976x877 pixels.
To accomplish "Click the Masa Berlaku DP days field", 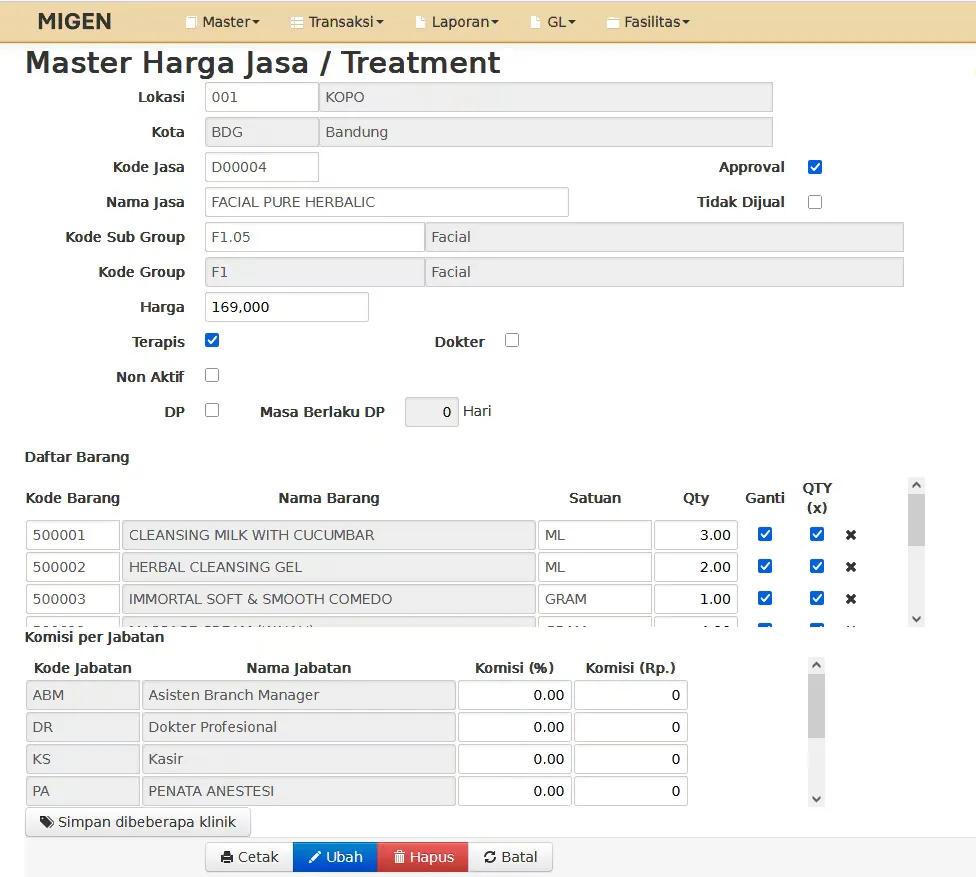I will click(432, 412).
